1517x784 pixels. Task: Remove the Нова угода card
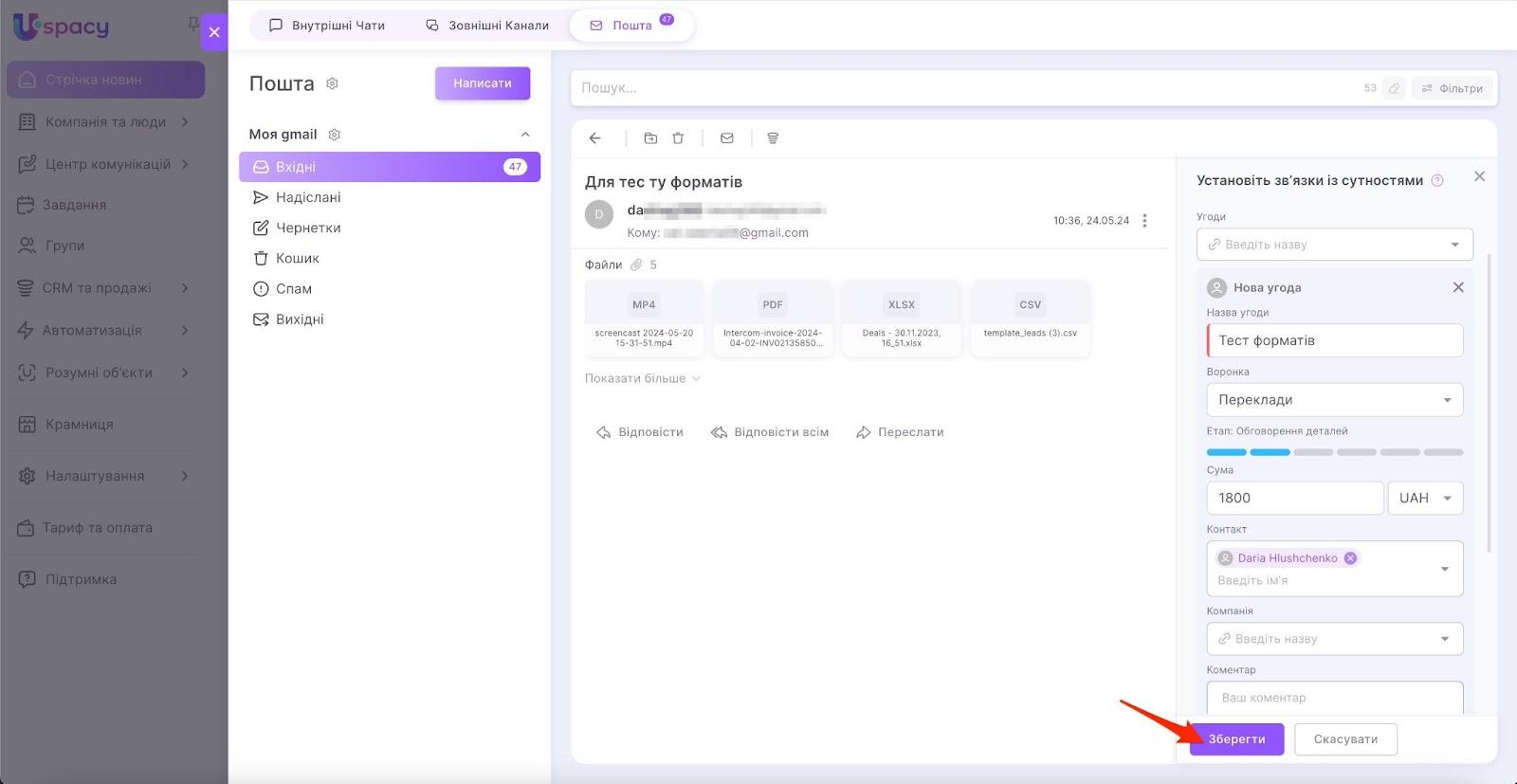[1458, 287]
